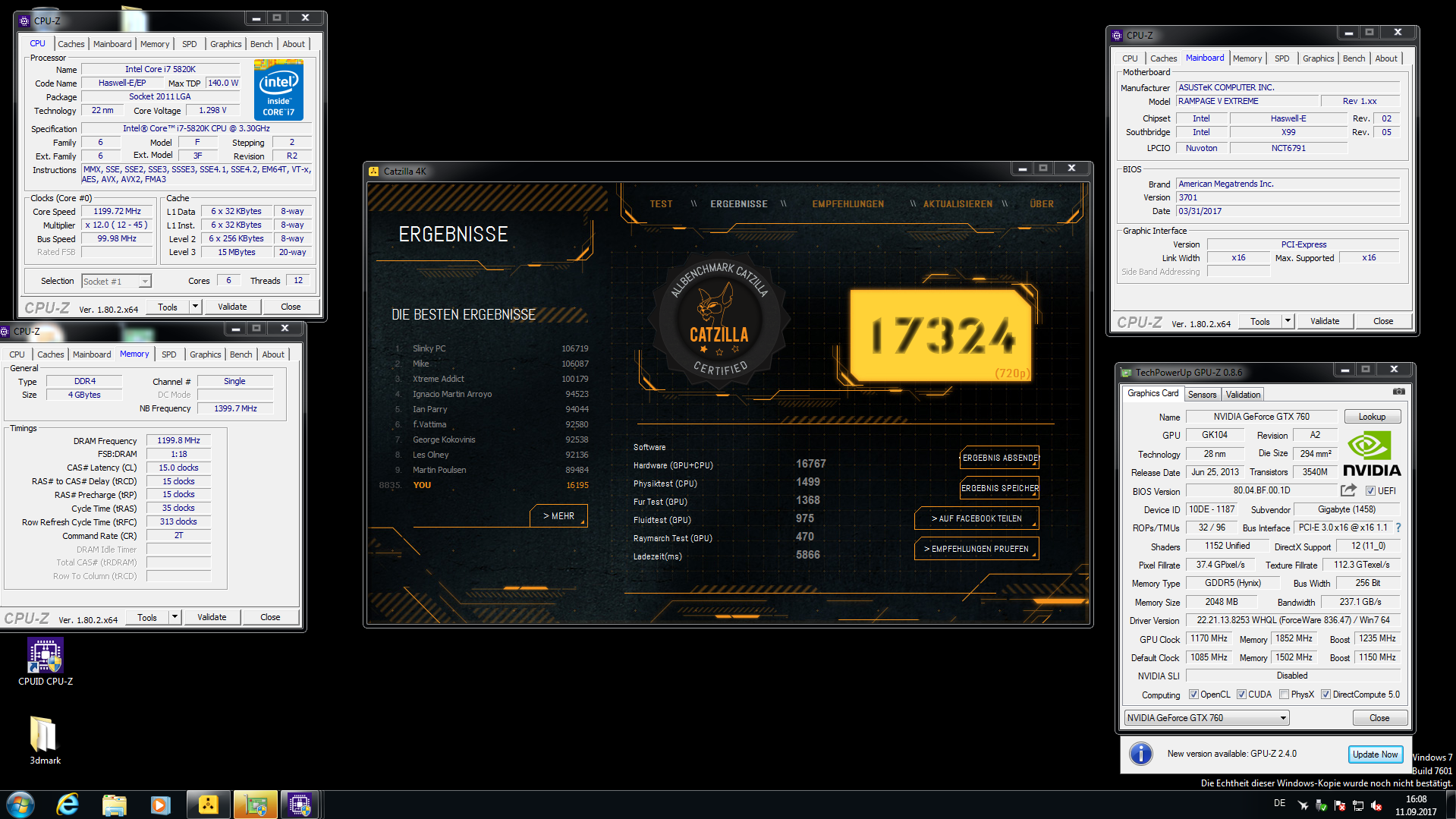
Task: Expand more results with MEHR button
Action: click(558, 516)
